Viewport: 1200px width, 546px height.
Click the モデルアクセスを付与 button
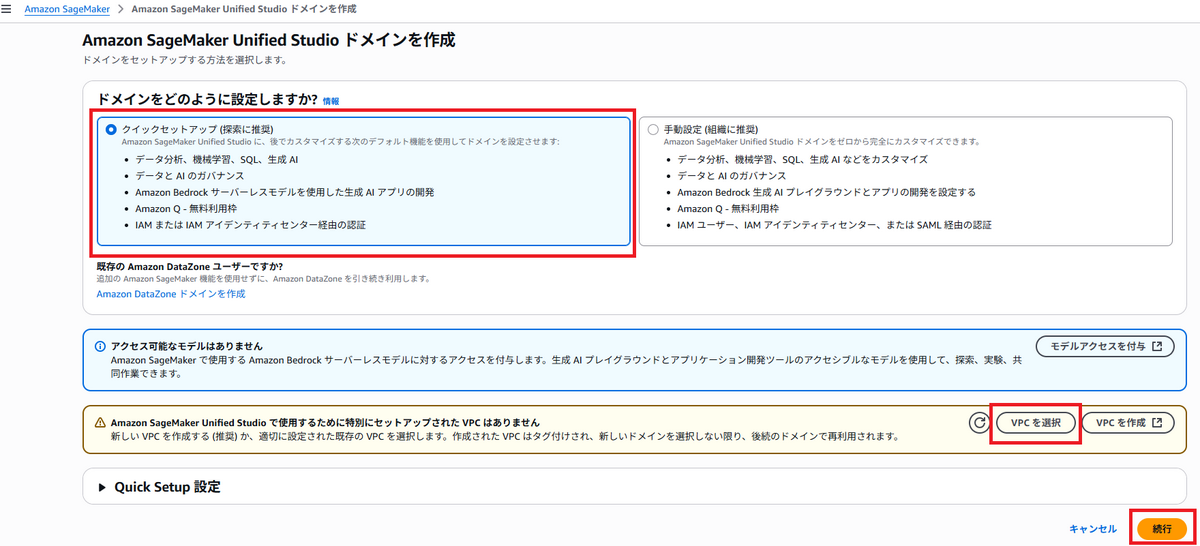1103,346
